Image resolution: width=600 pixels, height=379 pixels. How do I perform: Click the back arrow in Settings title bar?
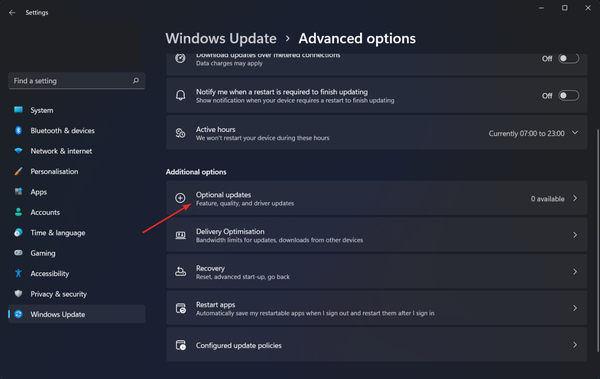(12, 13)
